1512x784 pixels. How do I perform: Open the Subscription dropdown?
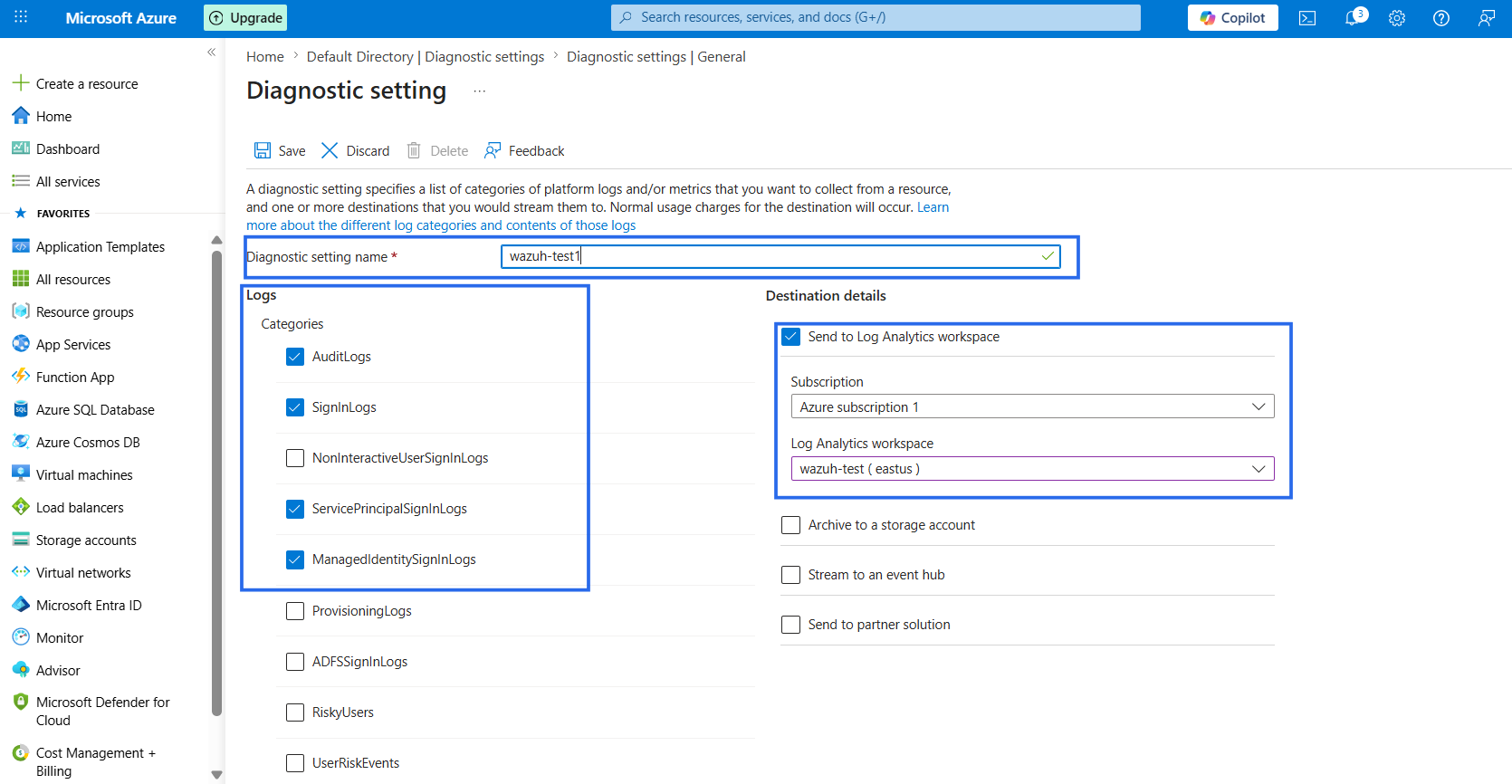point(1032,406)
